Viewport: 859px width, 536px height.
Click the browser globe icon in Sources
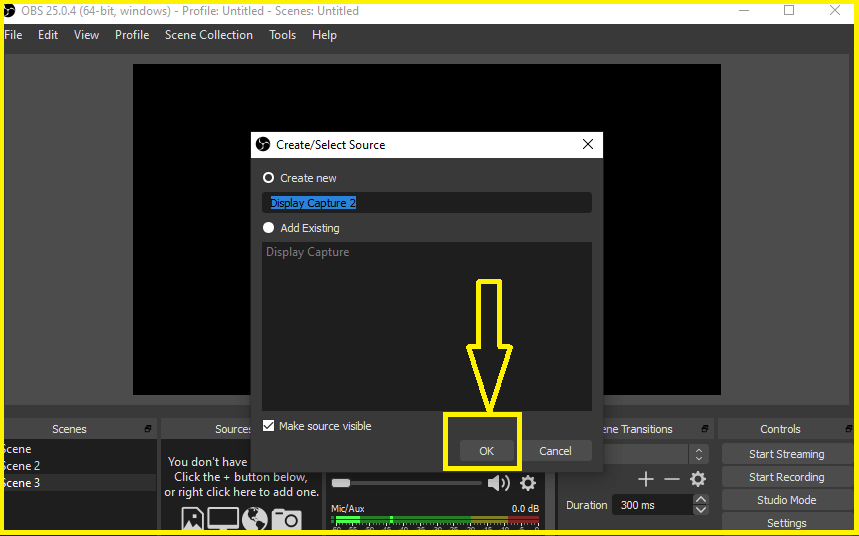coord(255,519)
